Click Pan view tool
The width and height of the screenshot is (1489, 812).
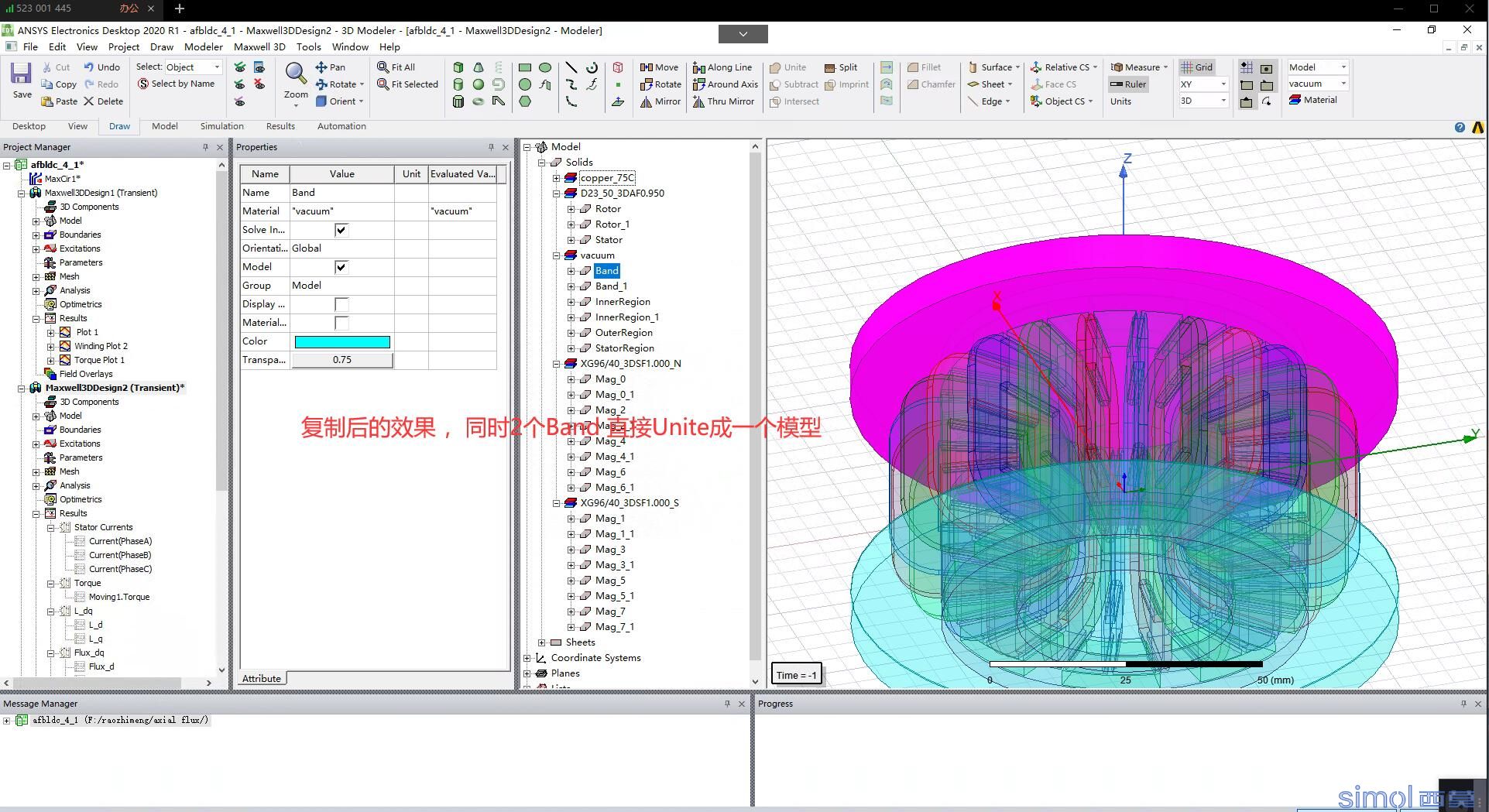[331, 67]
